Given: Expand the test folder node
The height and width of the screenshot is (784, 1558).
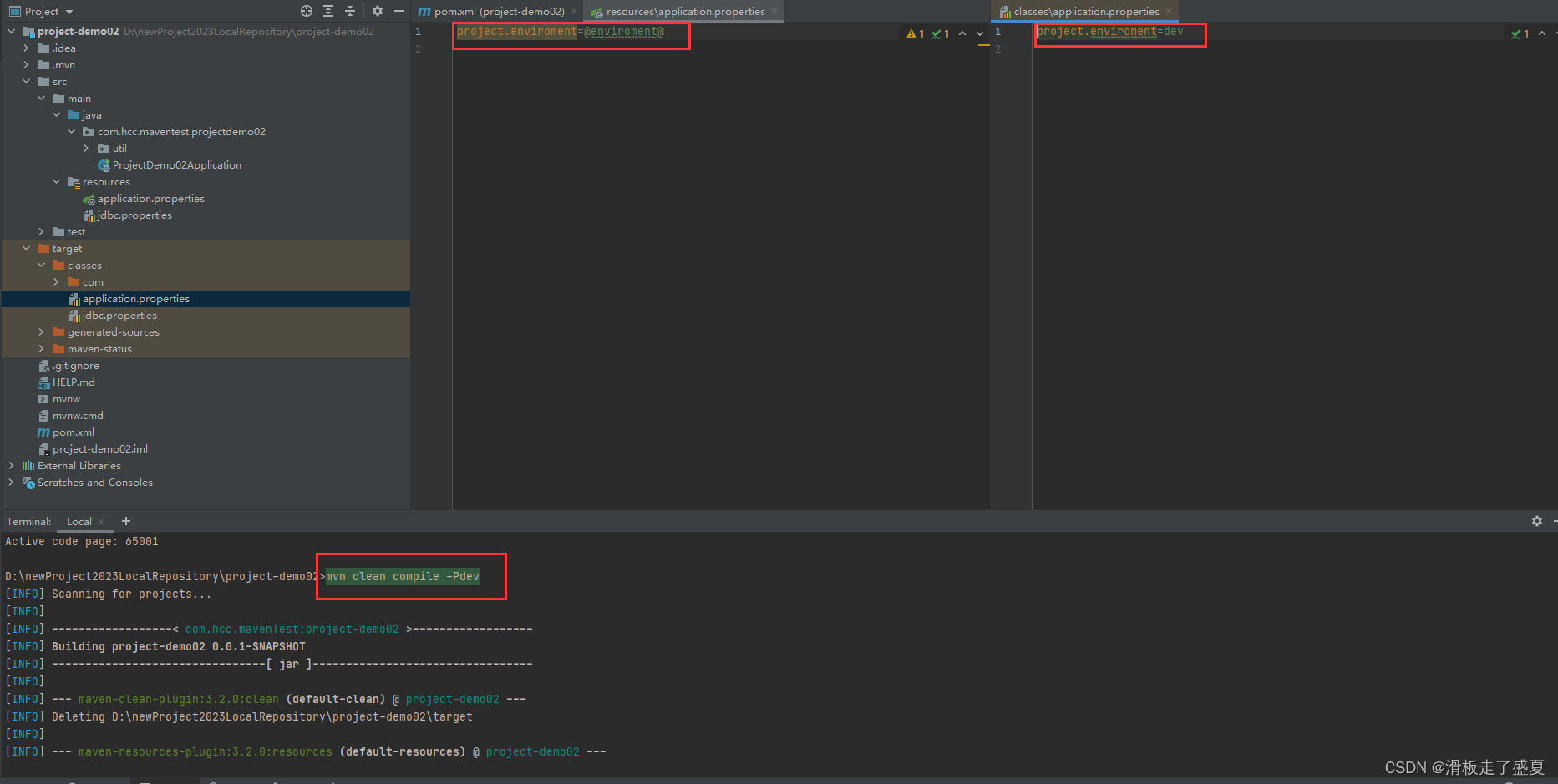Looking at the screenshot, I should coord(41,231).
